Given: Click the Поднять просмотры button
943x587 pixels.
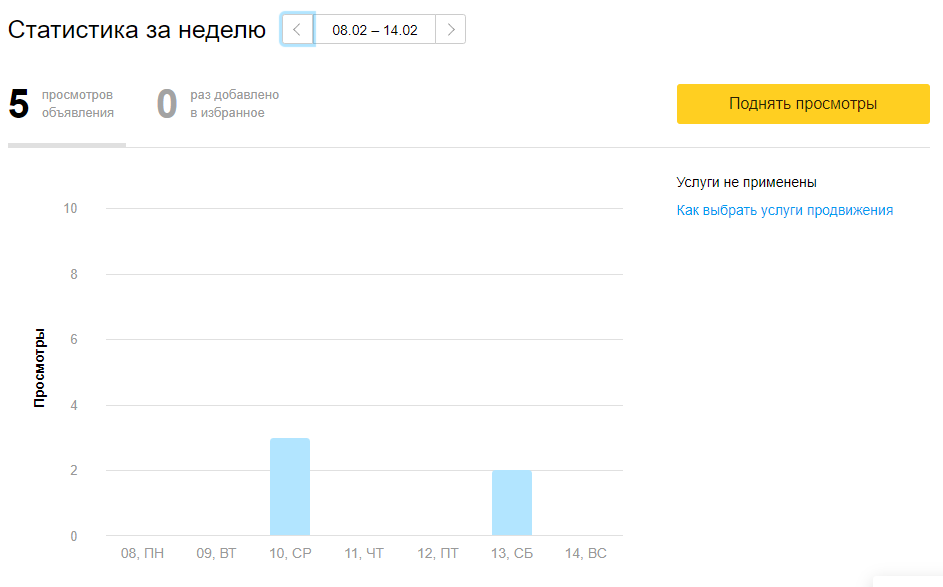Looking at the screenshot, I should point(803,104).
